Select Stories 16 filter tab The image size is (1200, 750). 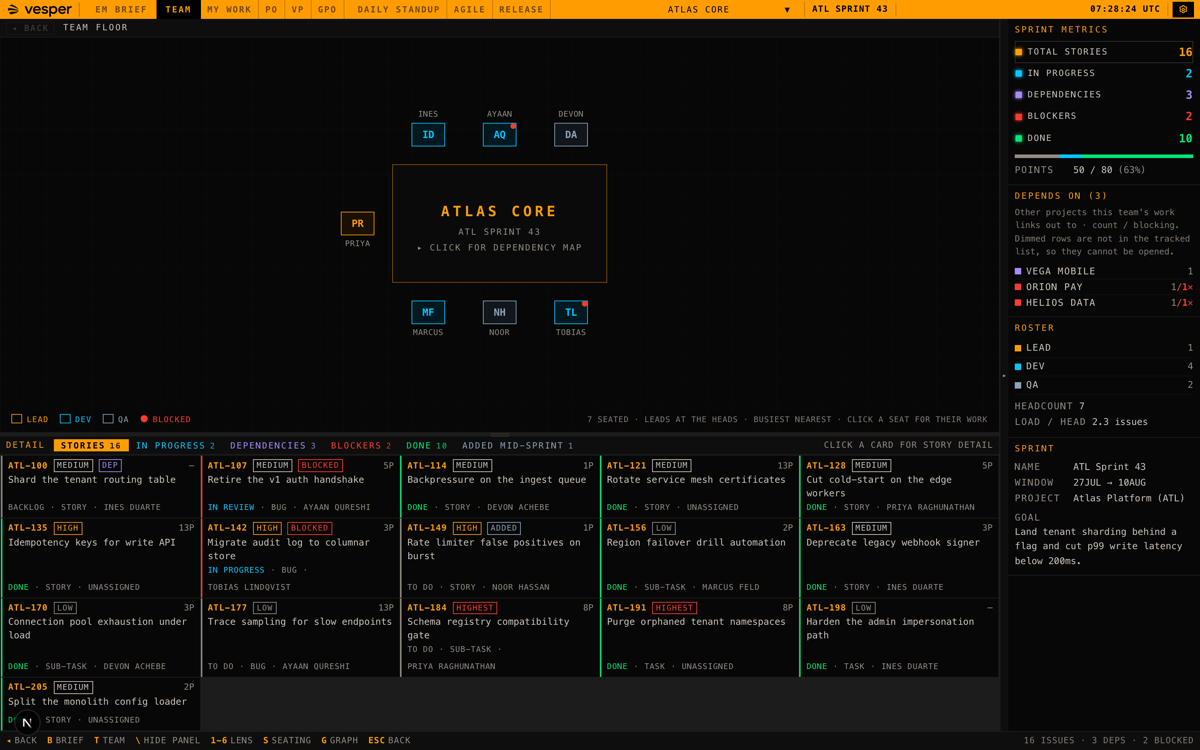coord(91,446)
